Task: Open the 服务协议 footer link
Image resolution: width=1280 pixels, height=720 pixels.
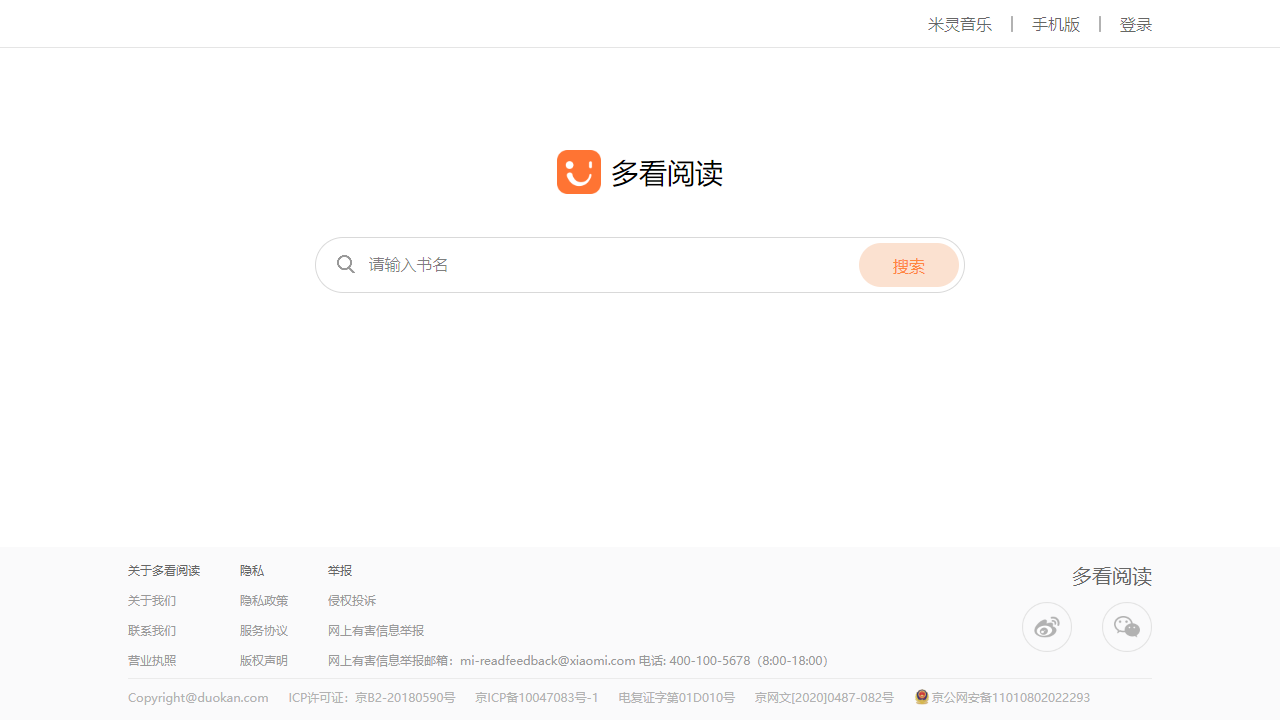Action: coord(264,631)
